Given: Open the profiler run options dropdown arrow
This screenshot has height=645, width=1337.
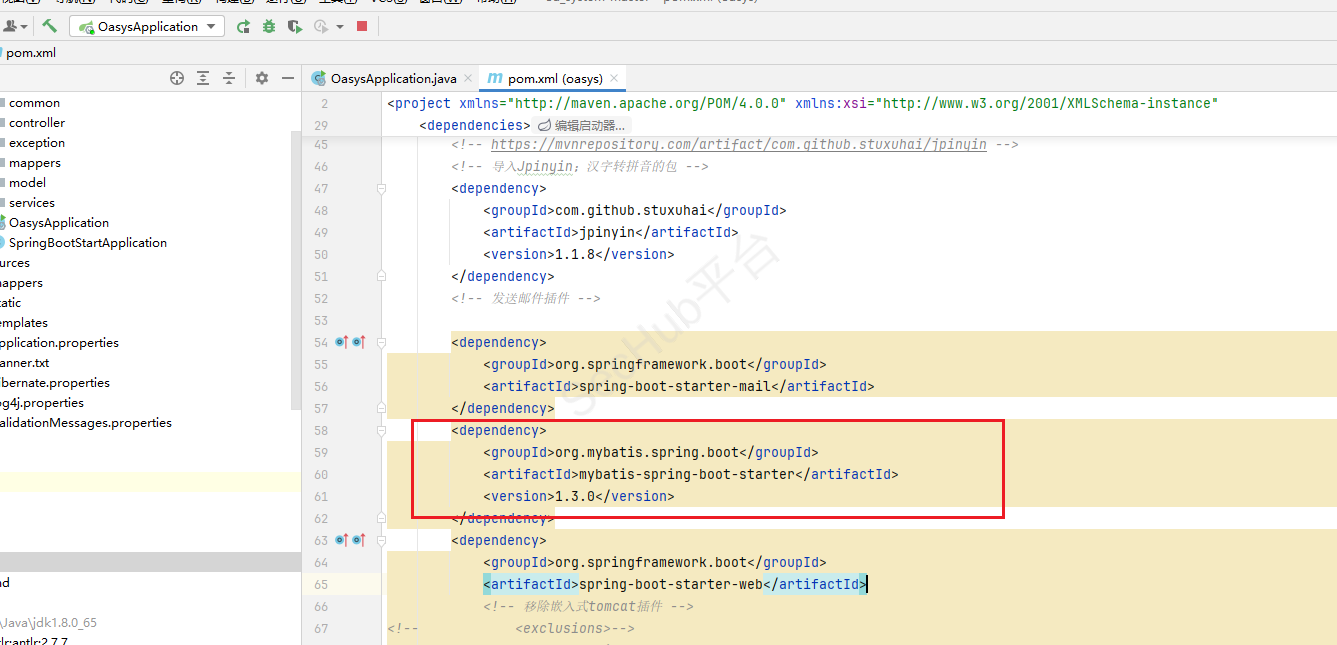Looking at the screenshot, I should (340, 27).
